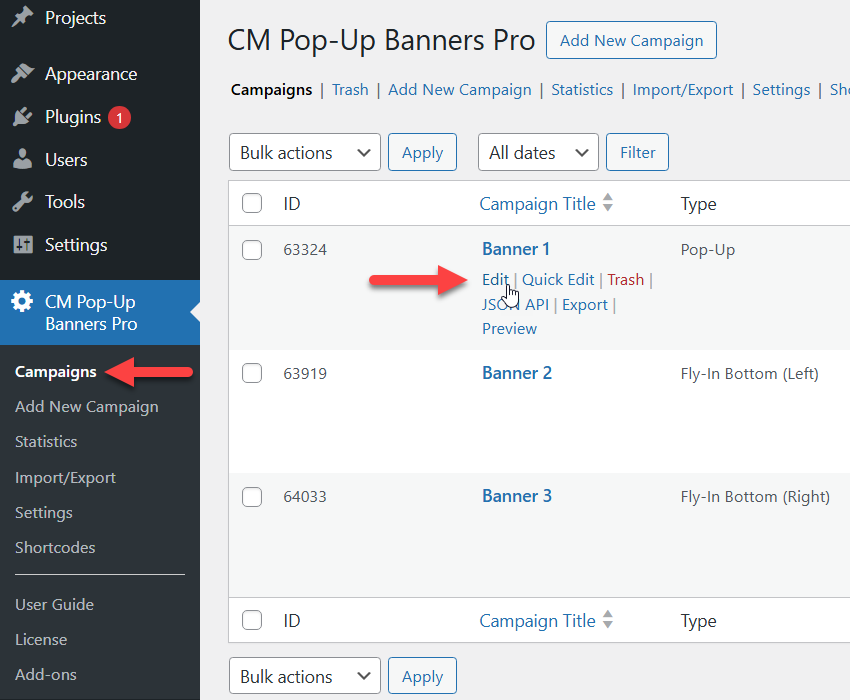The image size is (850, 700).
Task: Open the Banner 2 campaign title
Action: (x=517, y=373)
